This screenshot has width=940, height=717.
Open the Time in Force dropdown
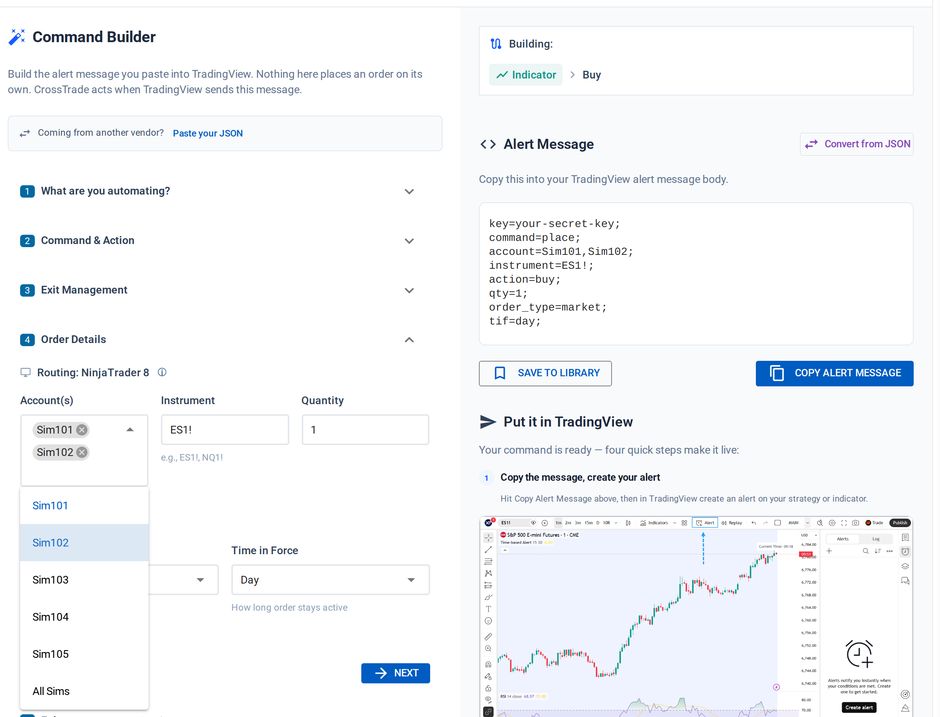(x=330, y=580)
